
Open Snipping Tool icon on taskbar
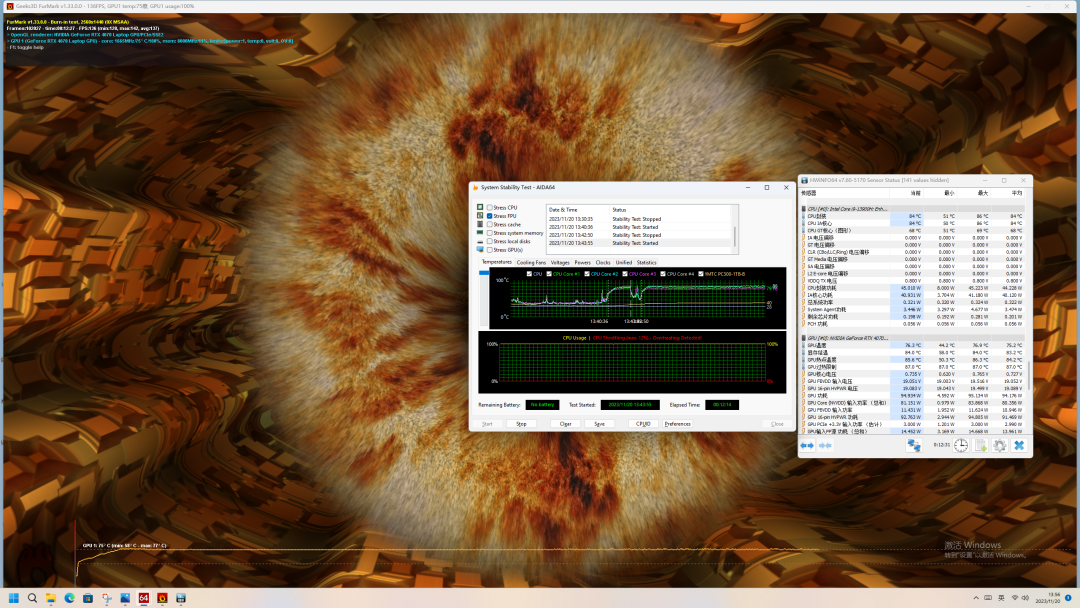(107, 598)
